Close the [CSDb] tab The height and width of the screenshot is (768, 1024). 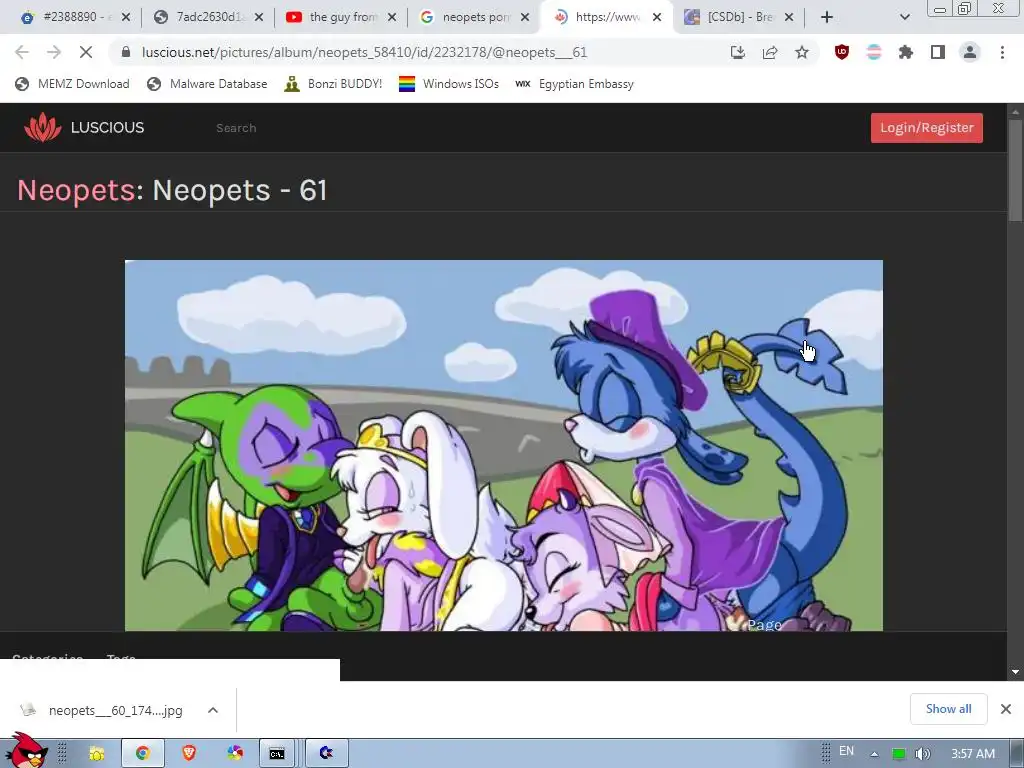(789, 17)
